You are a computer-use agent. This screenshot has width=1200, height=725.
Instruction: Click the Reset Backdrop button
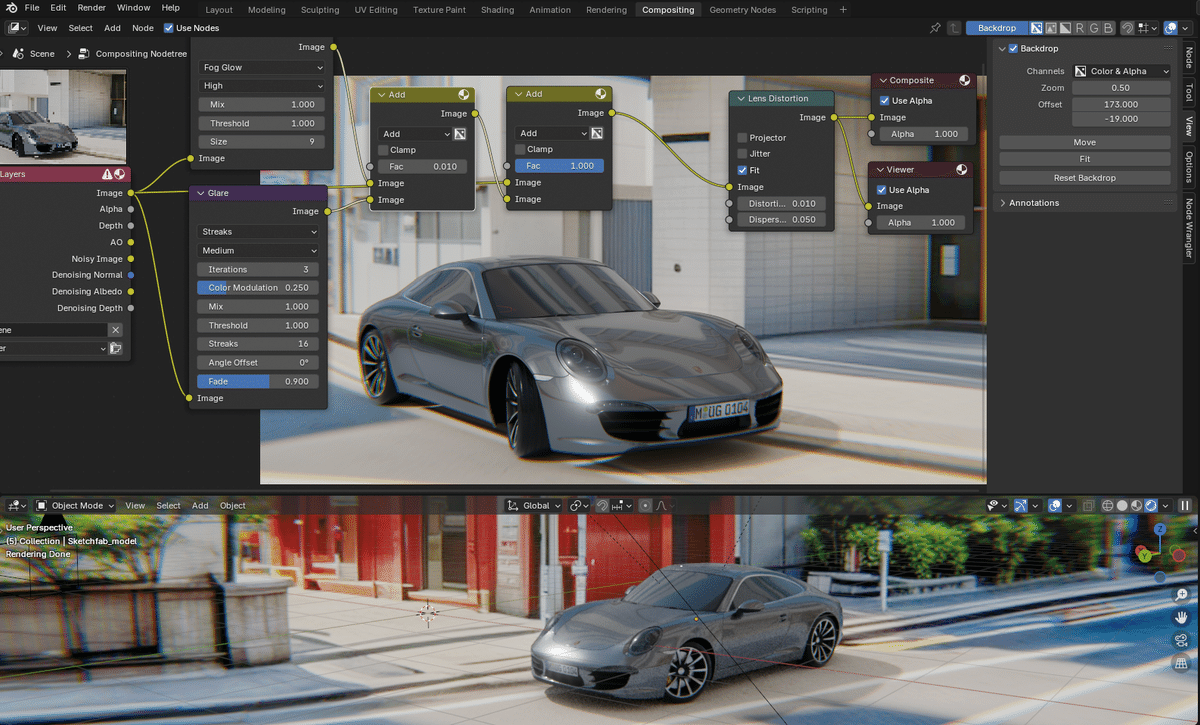point(1084,178)
